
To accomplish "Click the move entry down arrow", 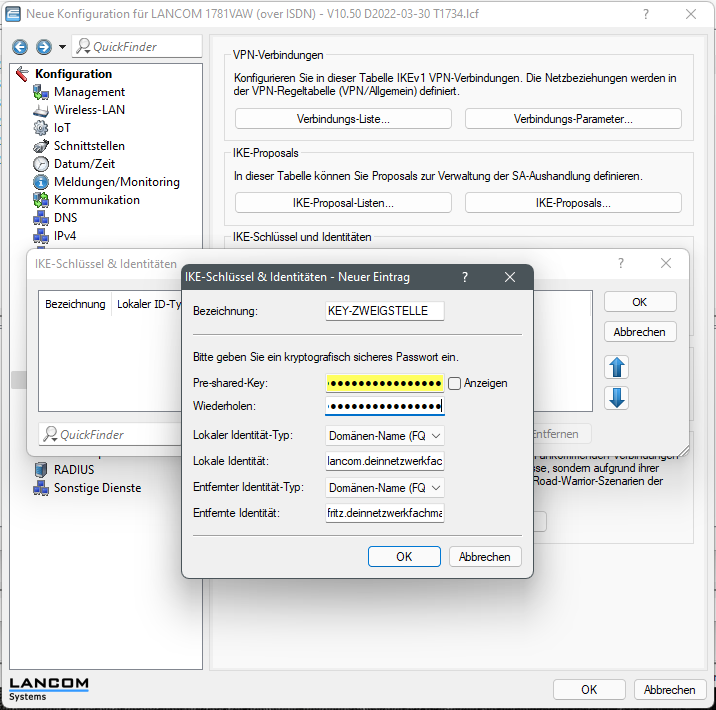I will coord(617,397).
